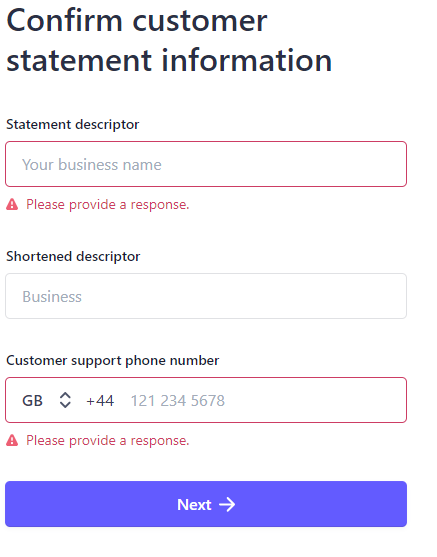This screenshot has width=437, height=557.
Task: Click the +44 dialing prefix
Action: click(100, 401)
